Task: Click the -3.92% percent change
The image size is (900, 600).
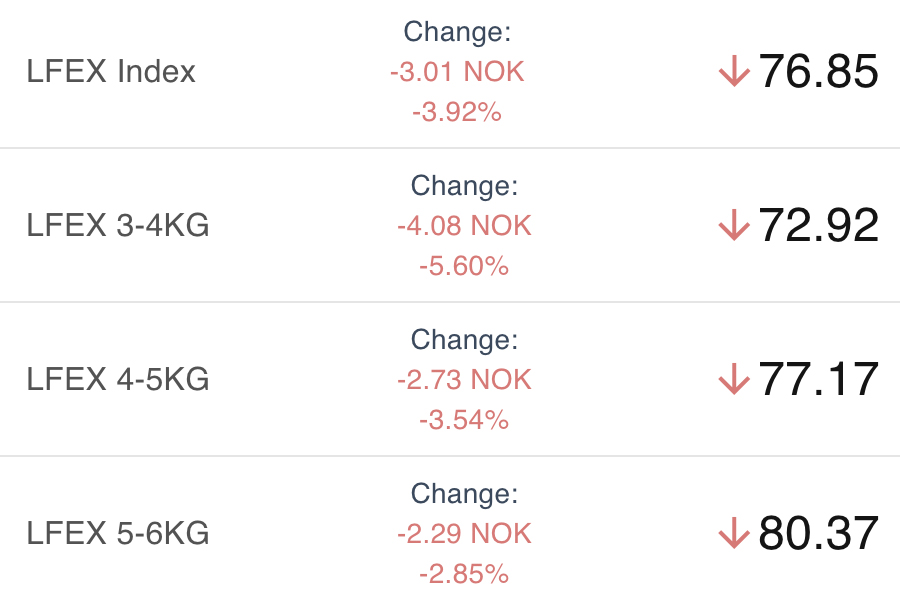Action: tap(457, 112)
